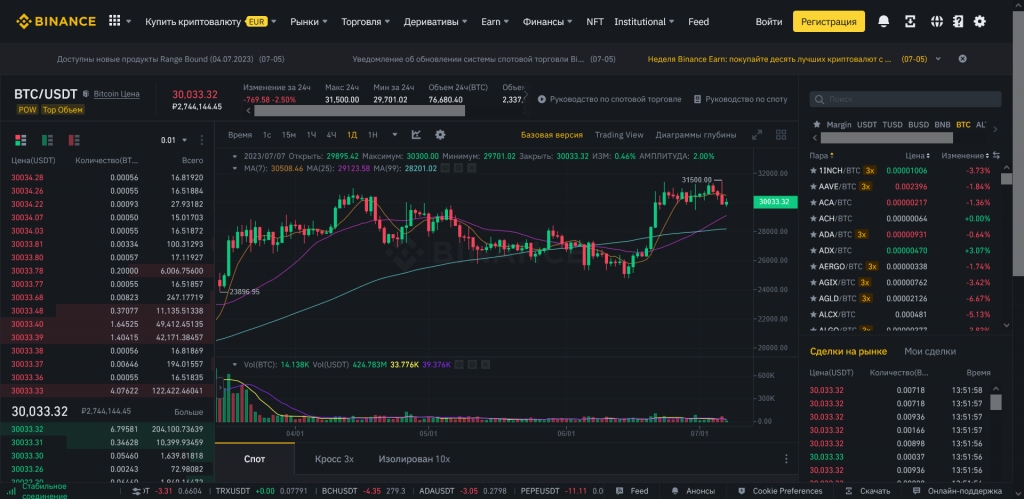
Task: Open the 0.01 price precision dropdown
Action: (x=175, y=140)
